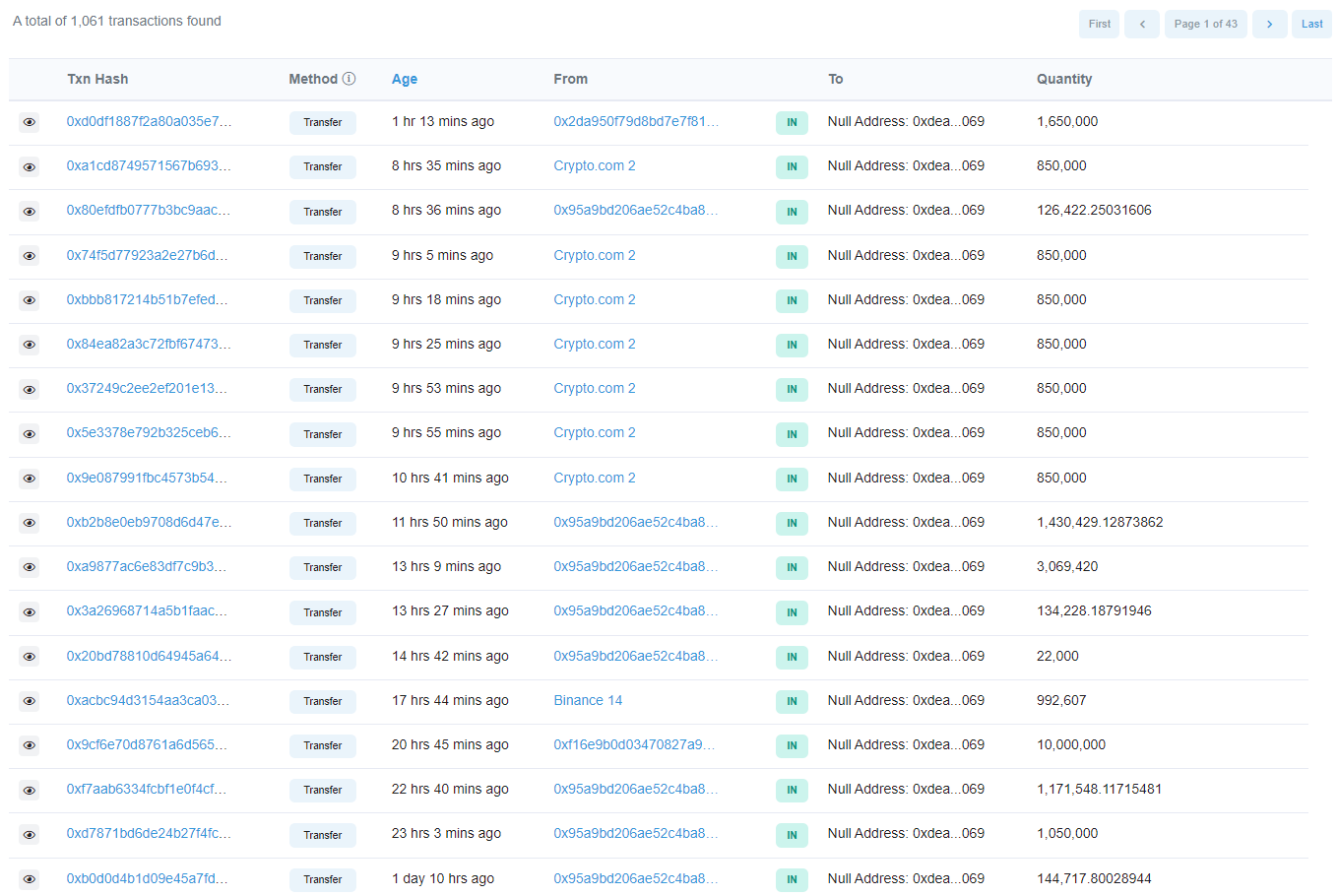Screen dimensions: 1338x896
Task: Click eye icon for 0xf7aab6334fcbf1e0f4cf
Action: (30, 790)
